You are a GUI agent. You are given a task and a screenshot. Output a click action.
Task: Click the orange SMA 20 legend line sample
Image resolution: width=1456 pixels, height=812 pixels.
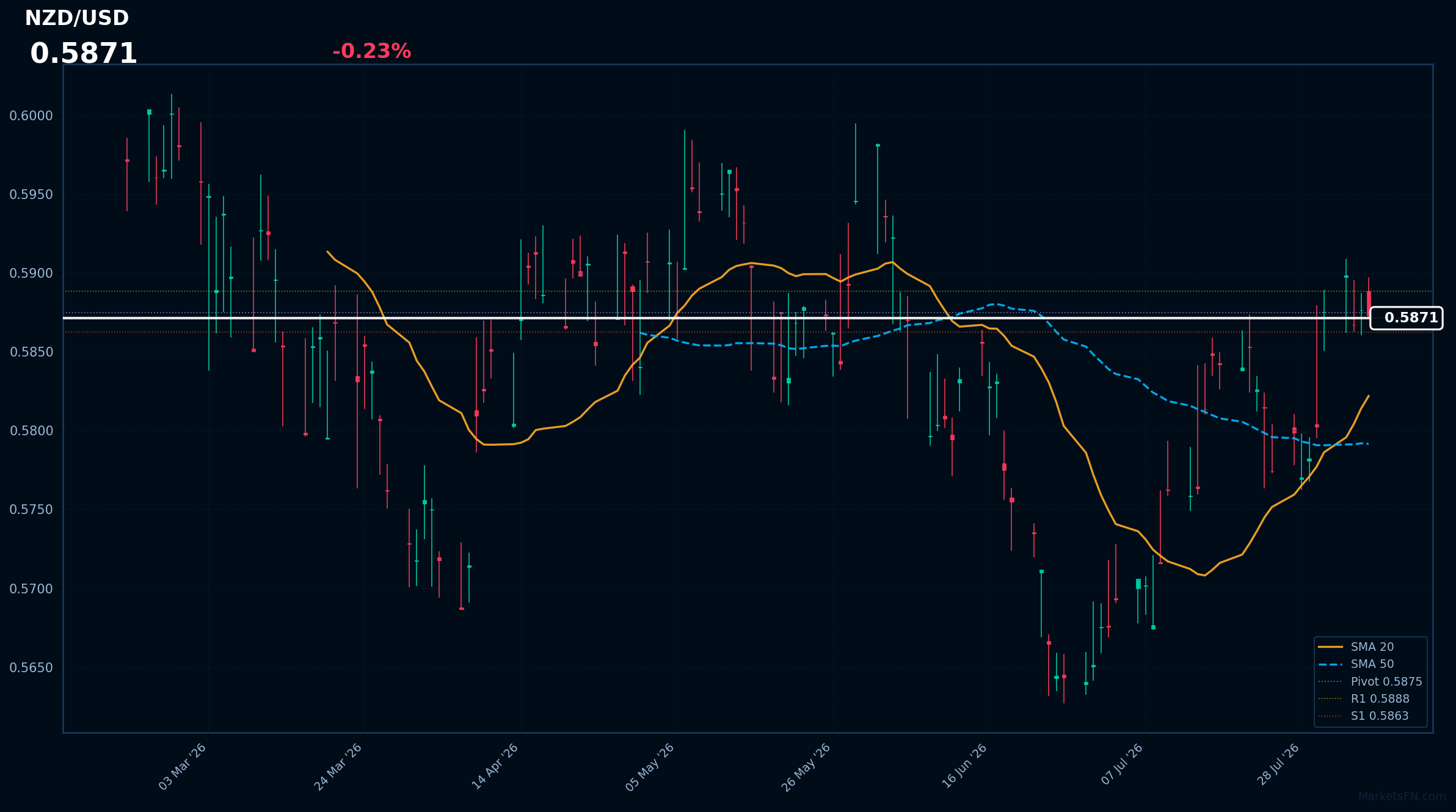[1330, 647]
